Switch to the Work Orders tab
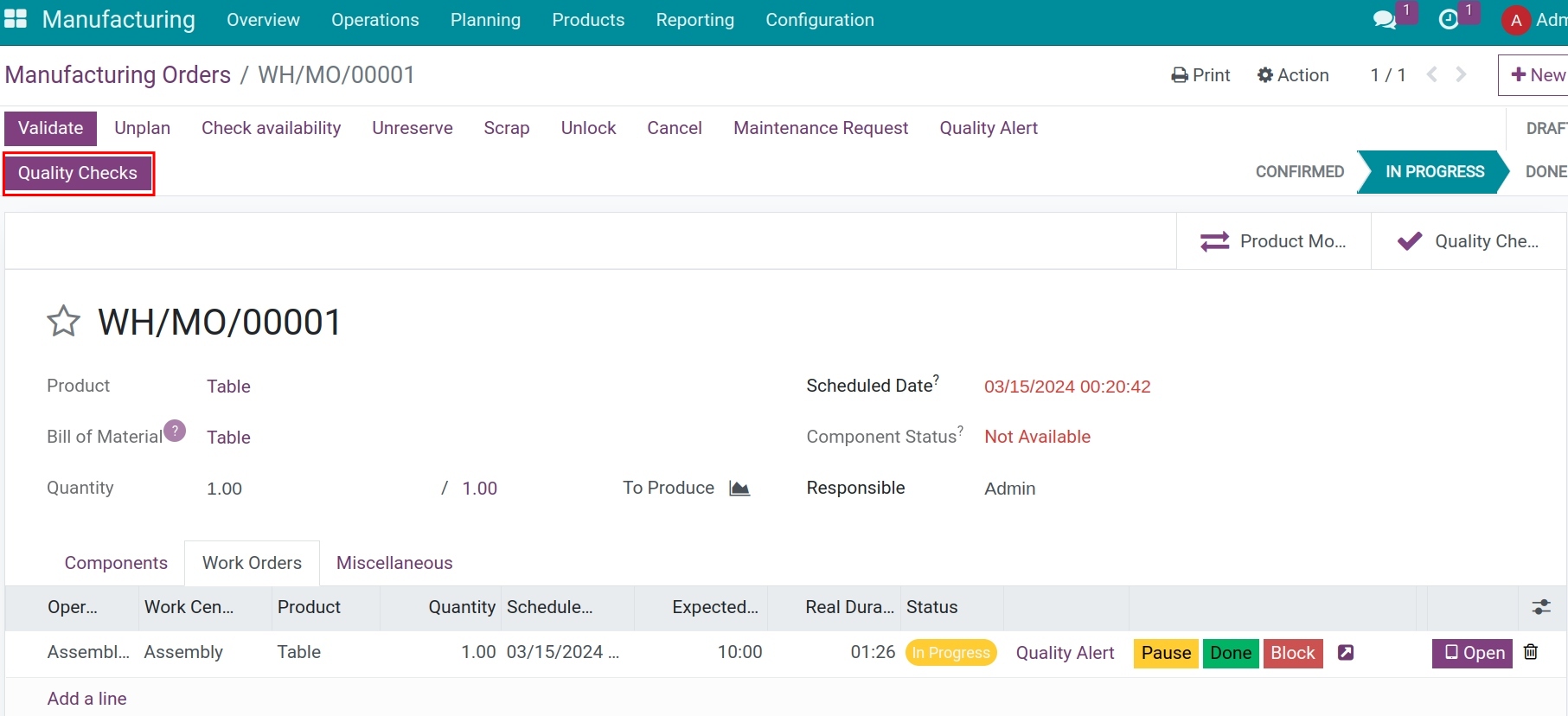This screenshot has height=716, width=1568. click(252, 563)
